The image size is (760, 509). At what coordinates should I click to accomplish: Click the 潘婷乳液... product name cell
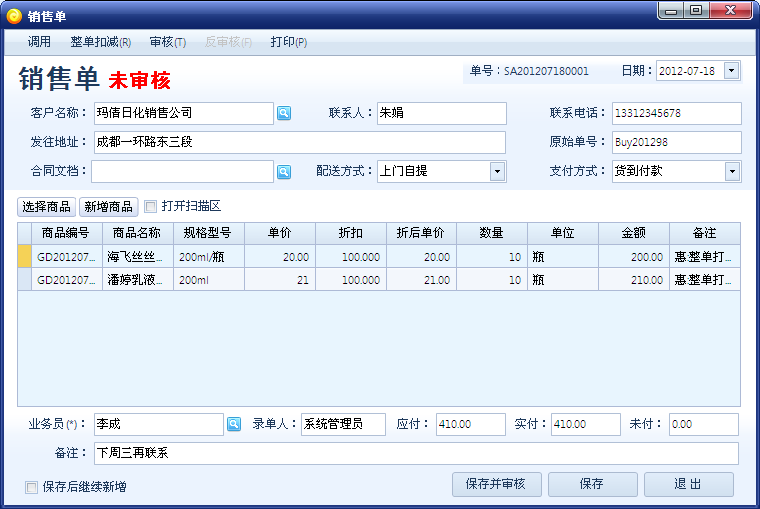tap(138, 280)
